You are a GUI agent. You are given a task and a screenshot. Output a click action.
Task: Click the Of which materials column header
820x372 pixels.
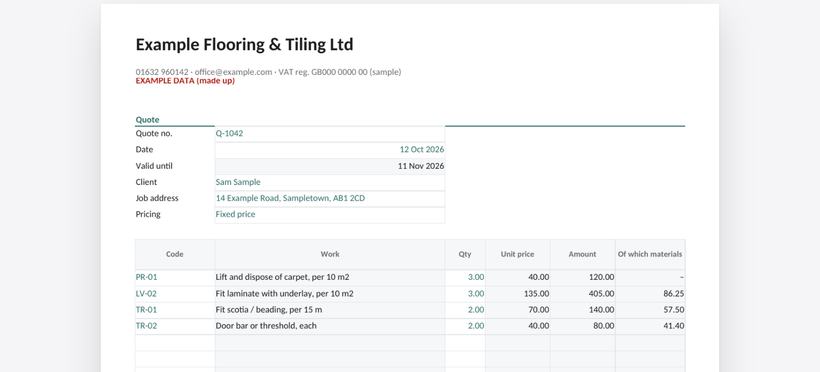coord(650,254)
